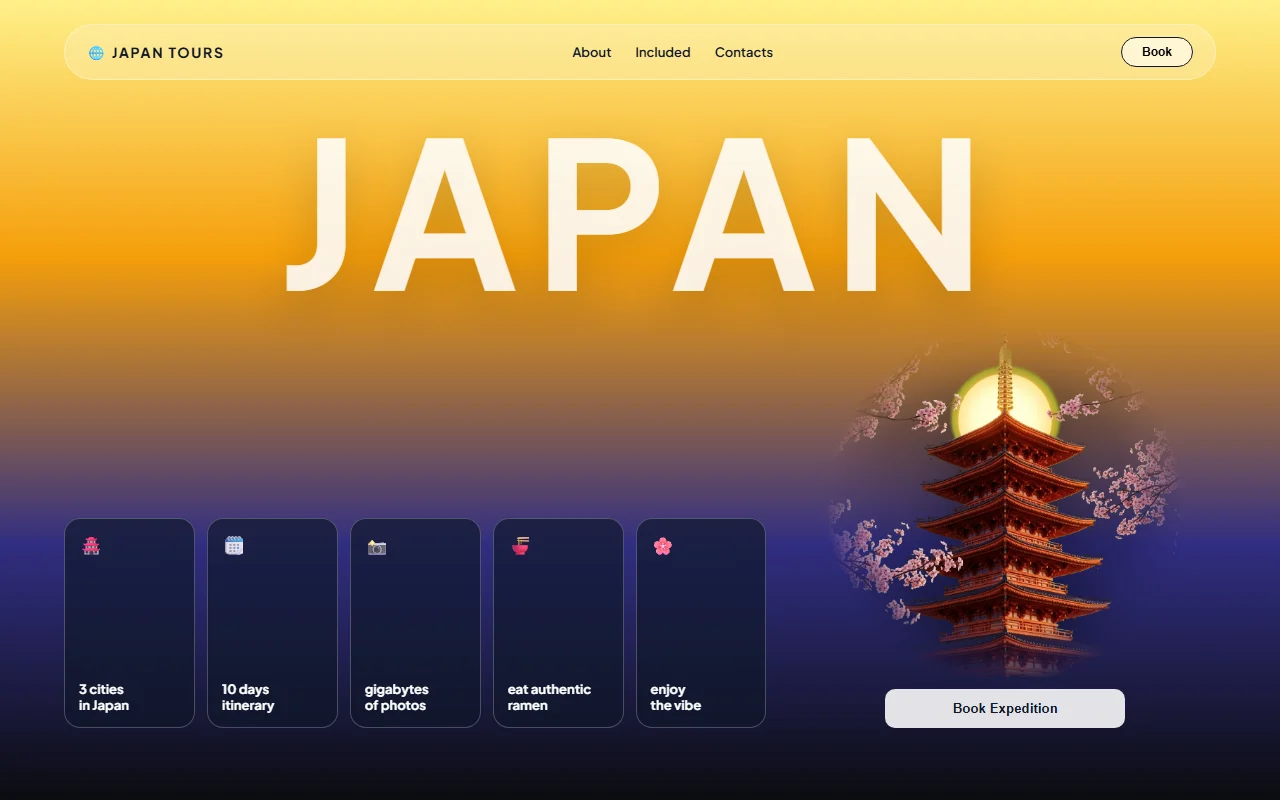Click the 'gigabytes of photos' text

[x=397, y=697]
